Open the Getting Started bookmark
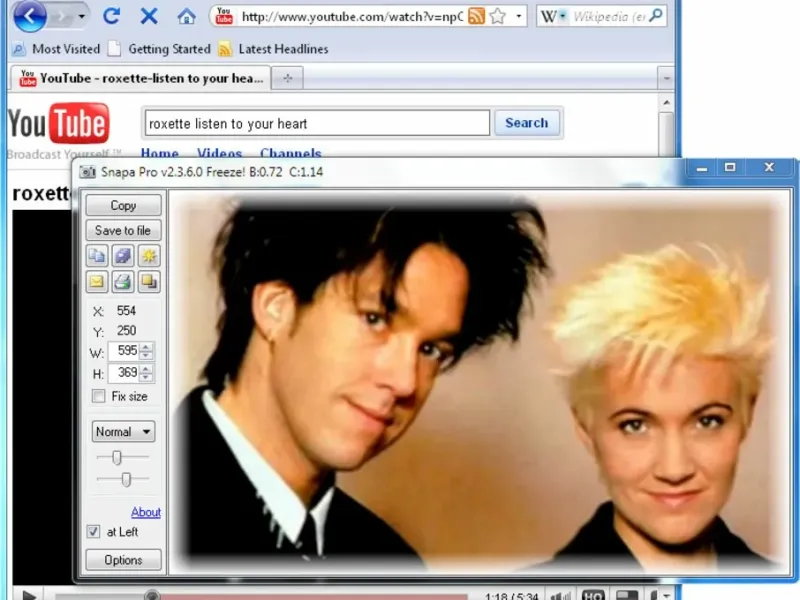Screen dimensions: 800x600 tap(160, 49)
